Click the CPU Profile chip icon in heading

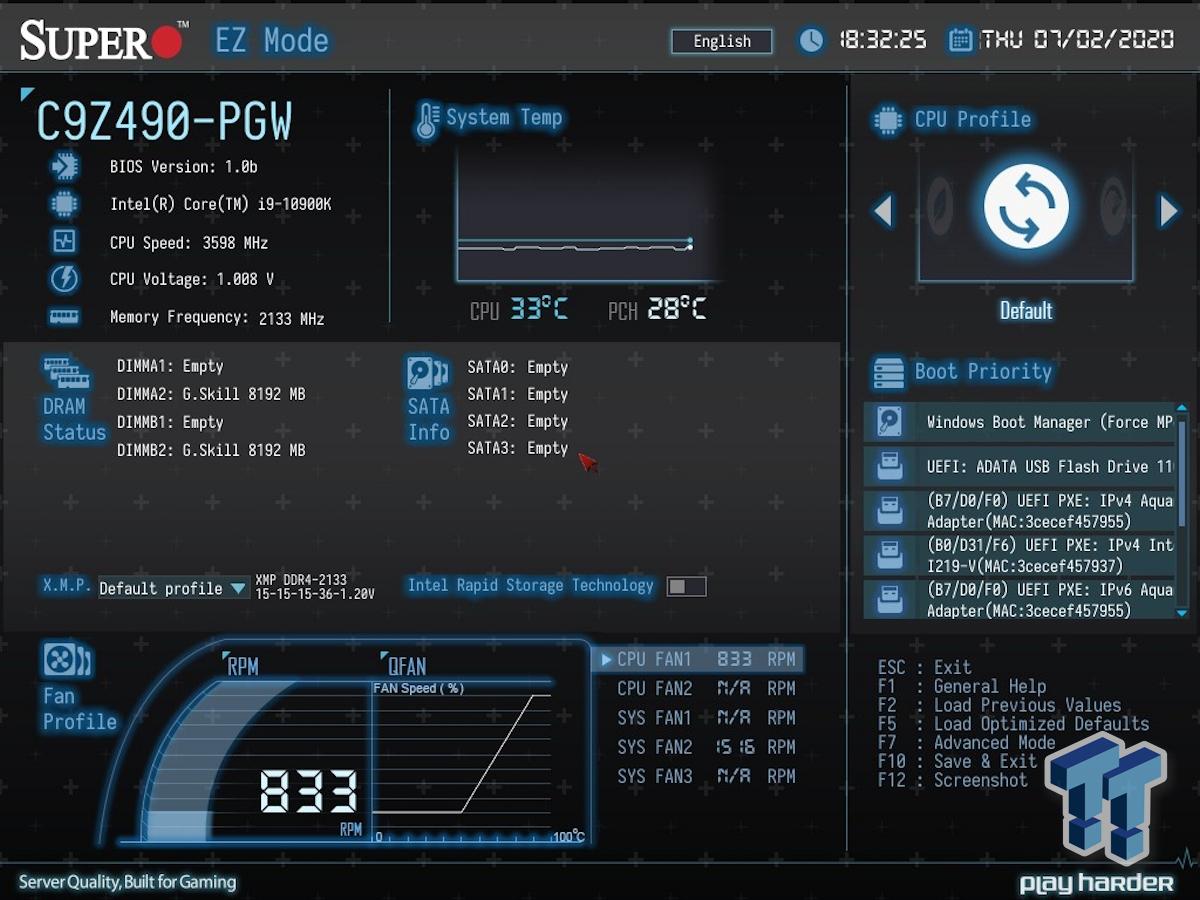click(x=887, y=120)
